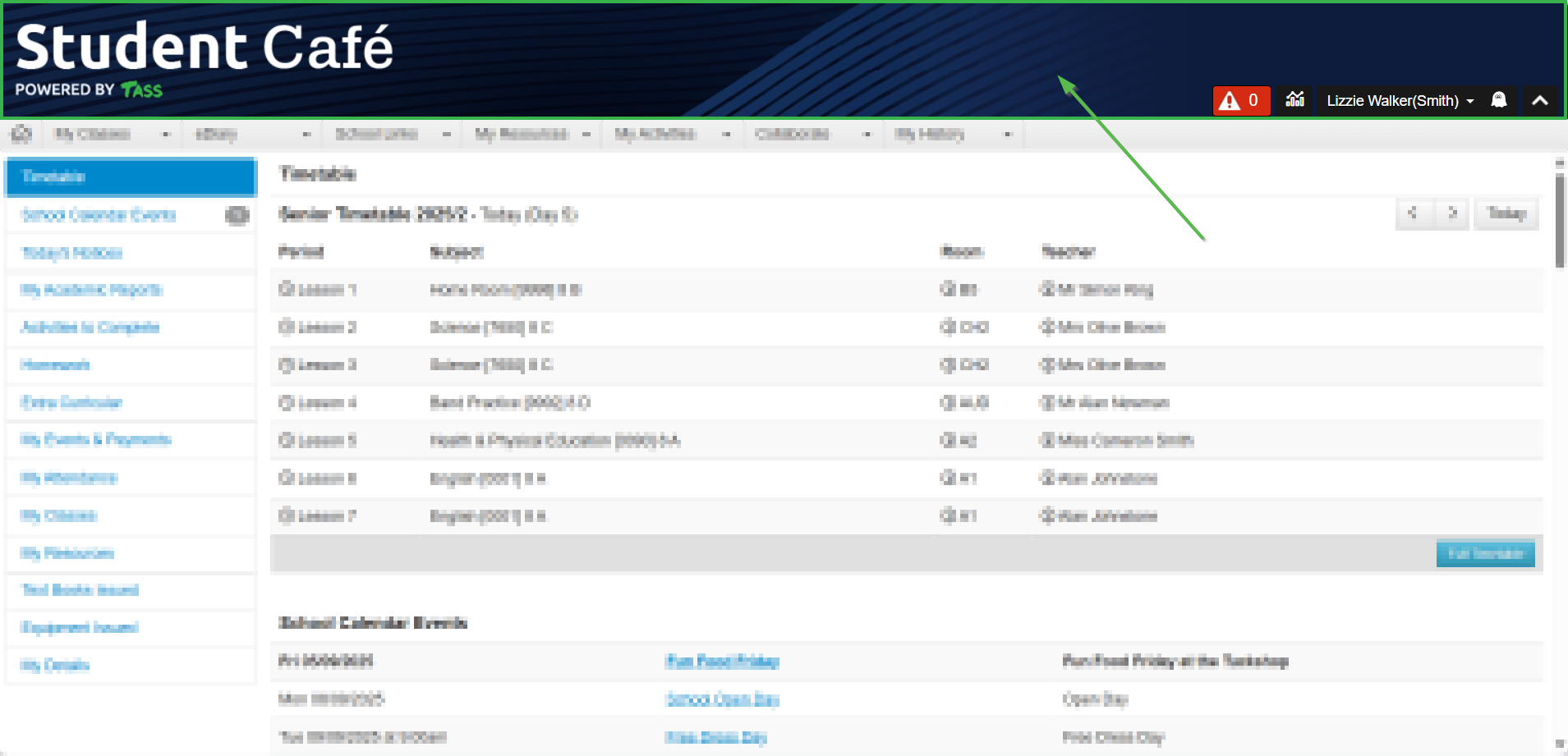Click the teacher icon for Lesson 4

pos(1047,402)
